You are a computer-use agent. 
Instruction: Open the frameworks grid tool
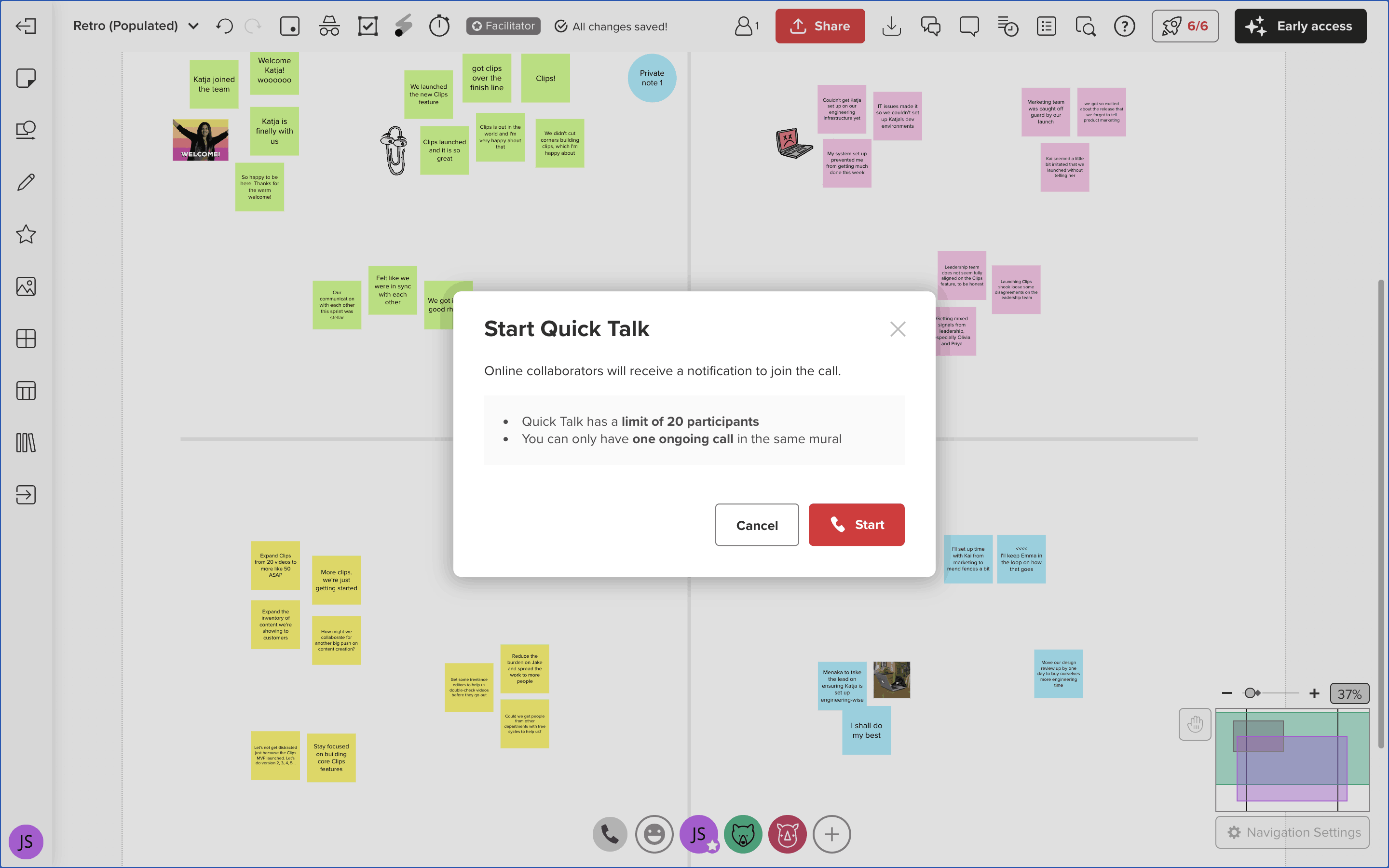point(26,339)
